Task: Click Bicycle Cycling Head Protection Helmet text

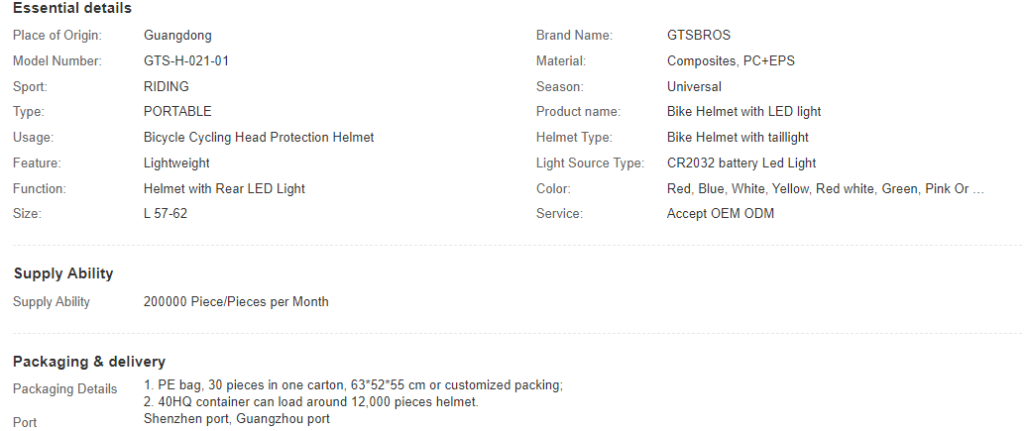Action: click(x=259, y=138)
